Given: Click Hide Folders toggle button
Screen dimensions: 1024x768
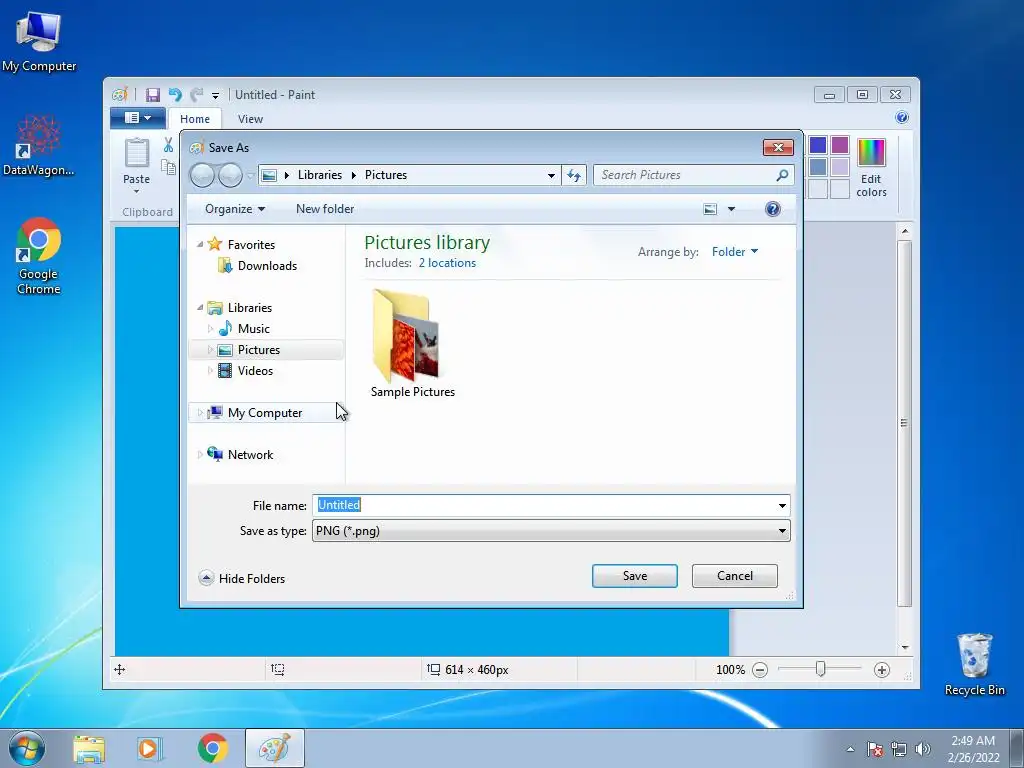Looking at the screenshot, I should tap(242, 579).
